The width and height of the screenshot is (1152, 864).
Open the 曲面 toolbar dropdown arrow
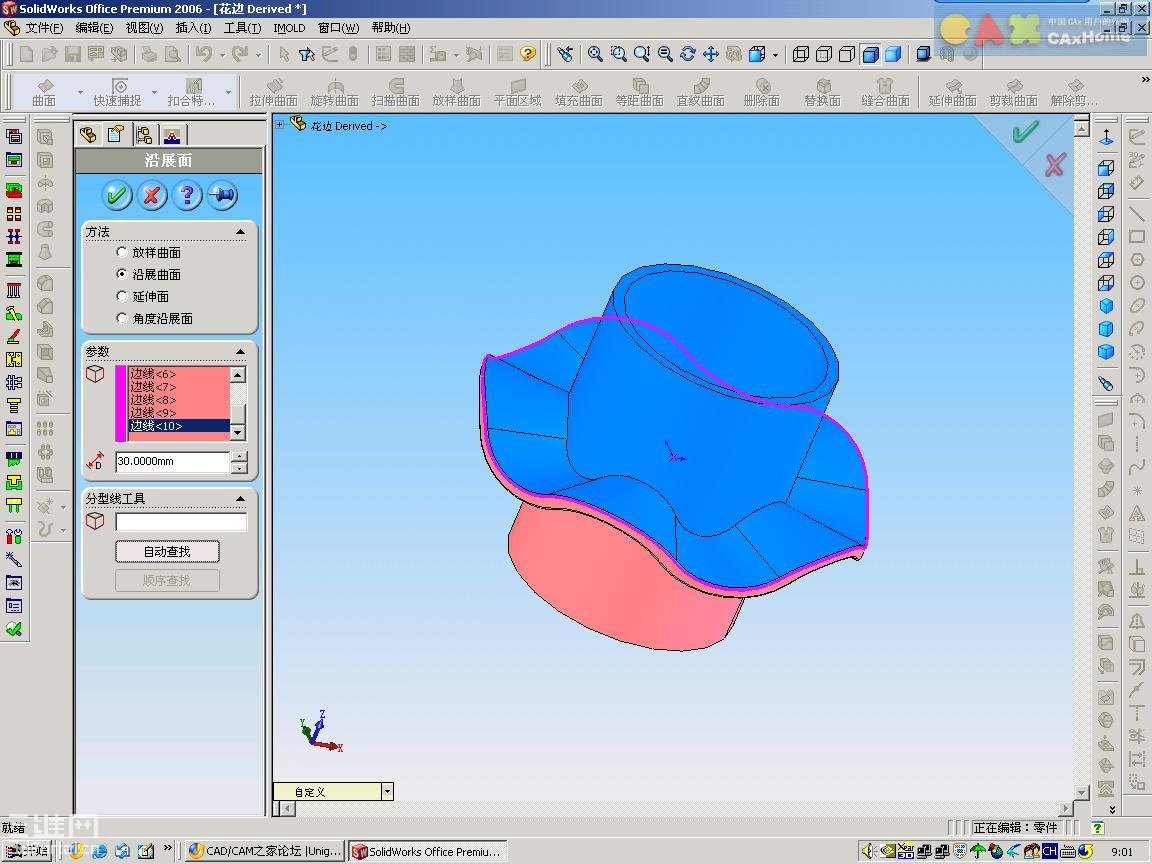pos(80,93)
